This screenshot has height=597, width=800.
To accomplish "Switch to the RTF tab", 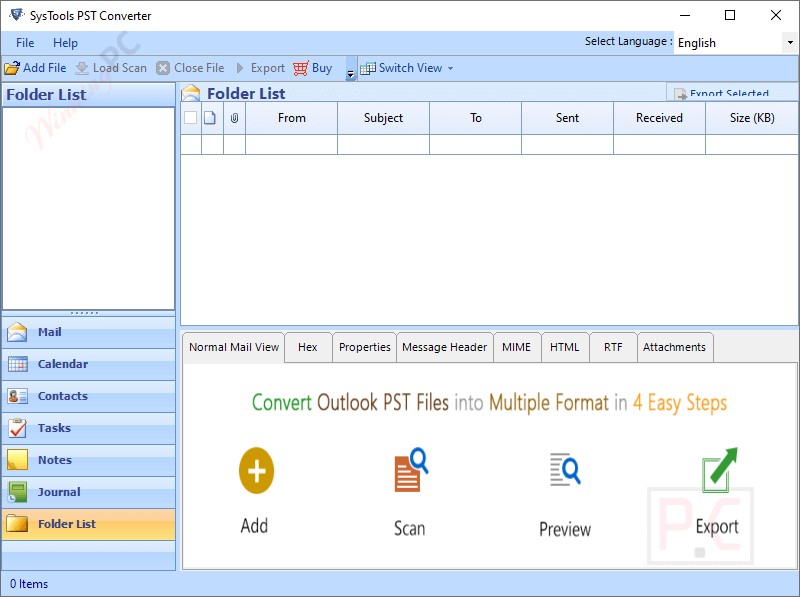I will (613, 347).
